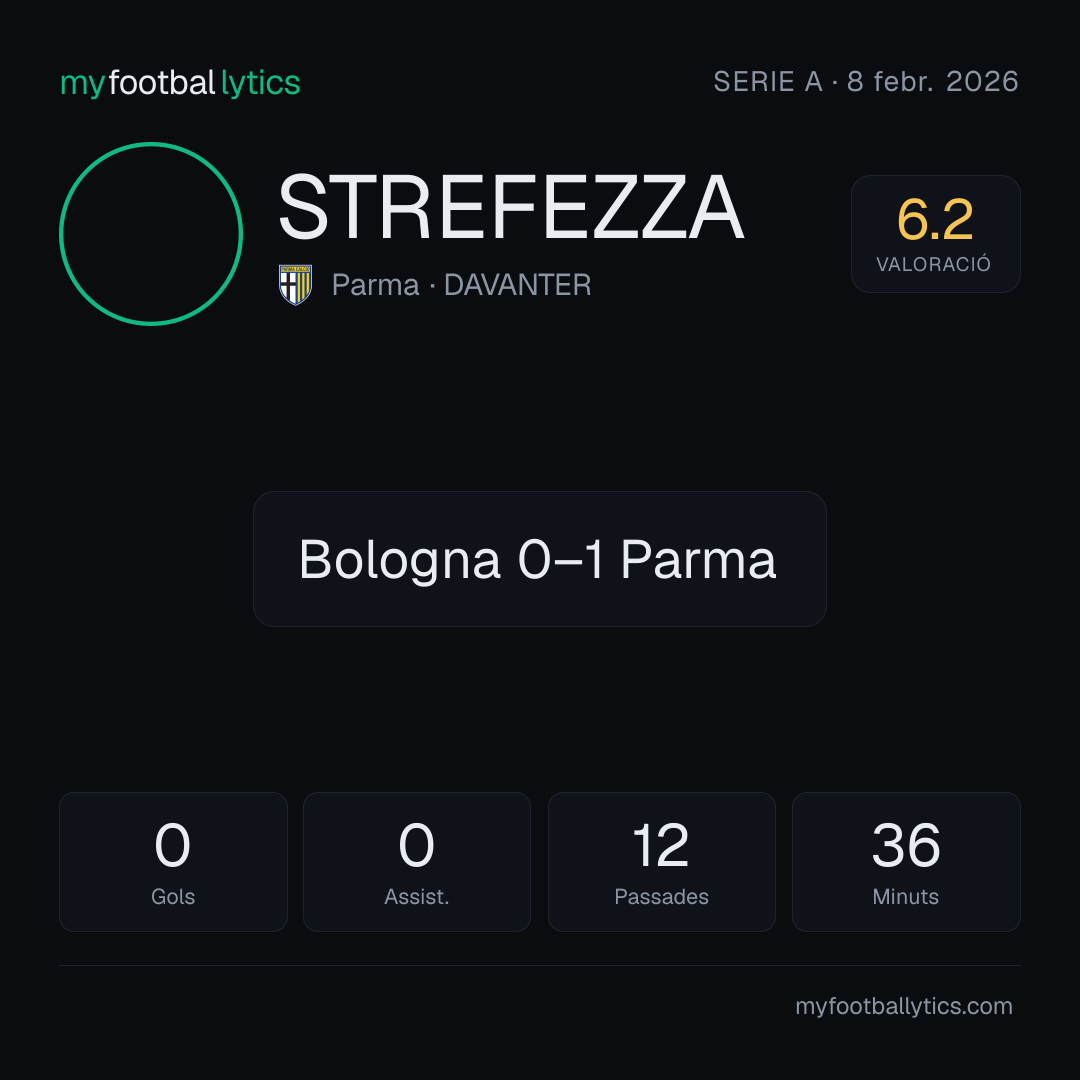Open the Bologna 0–1 Parma match card
1080x1080 pixels.
click(540, 559)
